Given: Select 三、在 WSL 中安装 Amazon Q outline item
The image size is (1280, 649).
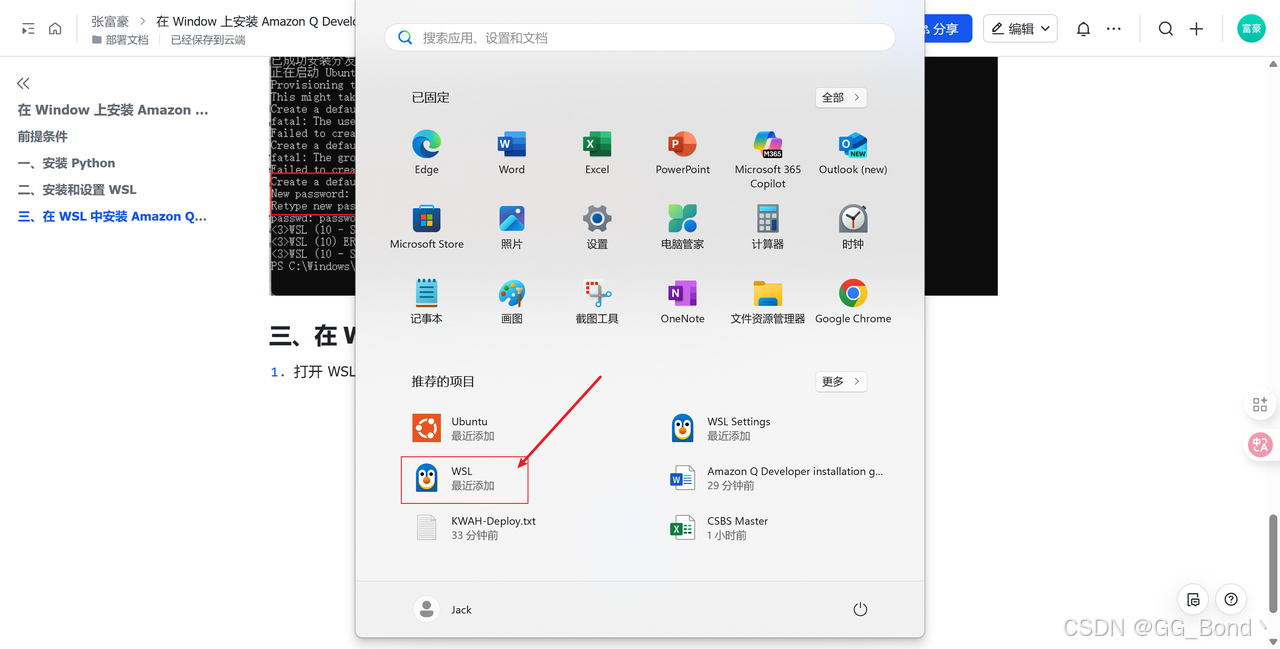Looking at the screenshot, I should [113, 216].
